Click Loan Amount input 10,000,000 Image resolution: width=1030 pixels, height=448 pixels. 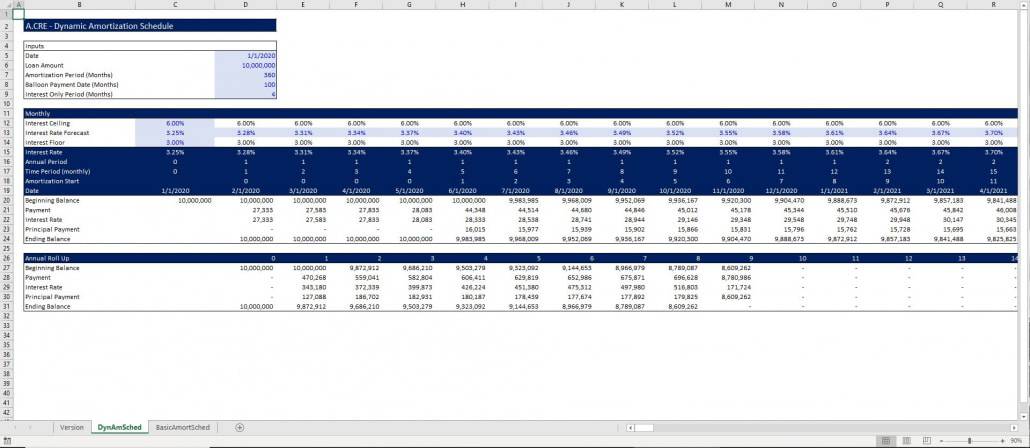245,66
